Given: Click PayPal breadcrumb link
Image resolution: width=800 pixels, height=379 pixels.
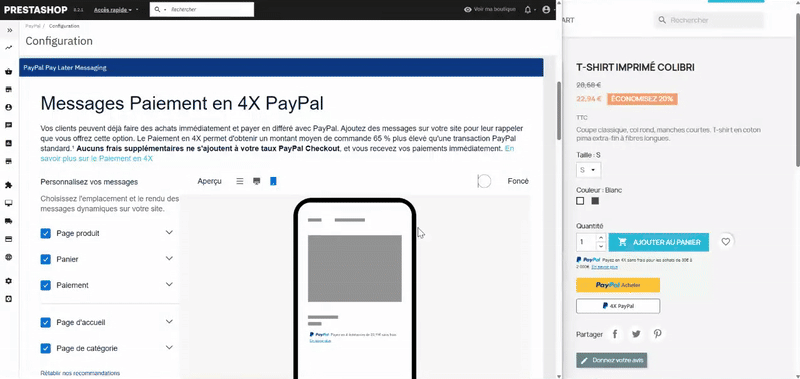Looking at the screenshot, I should coord(33,26).
